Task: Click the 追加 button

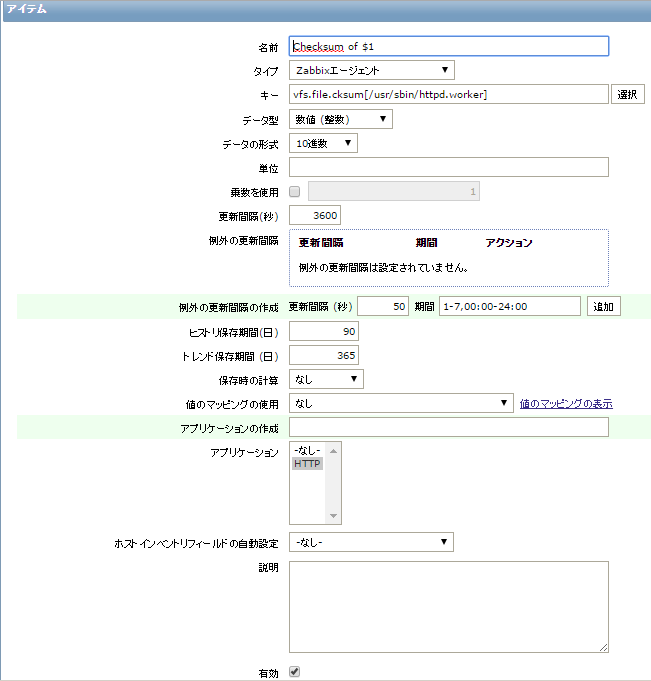Action: pyautogui.click(x=604, y=307)
